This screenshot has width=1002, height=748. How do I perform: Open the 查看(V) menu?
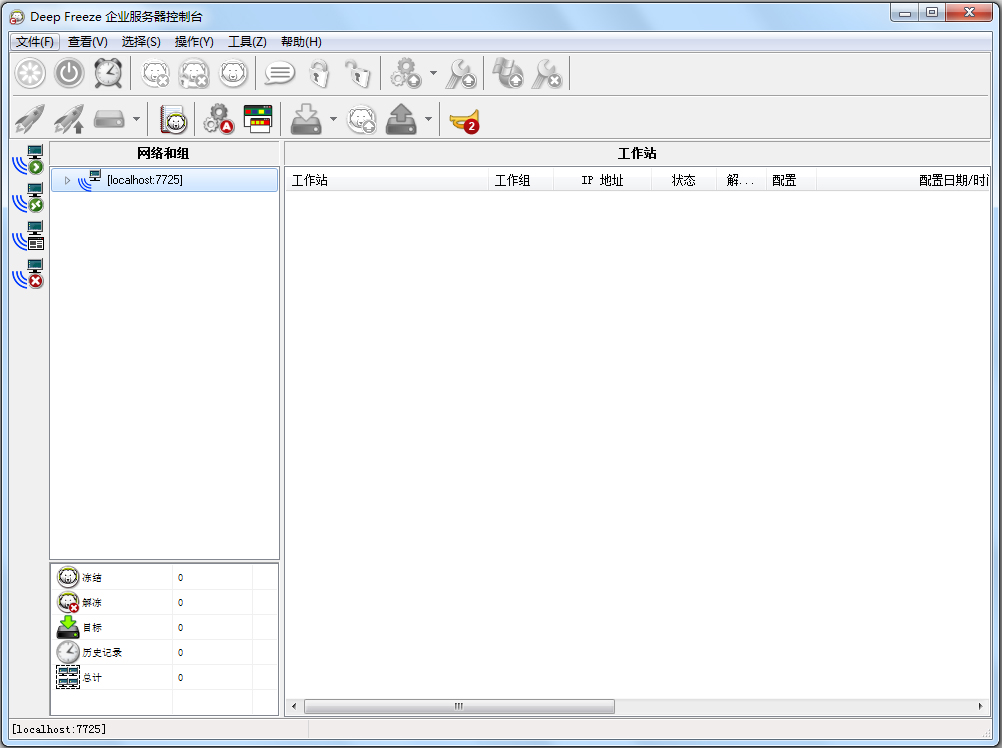[88, 42]
